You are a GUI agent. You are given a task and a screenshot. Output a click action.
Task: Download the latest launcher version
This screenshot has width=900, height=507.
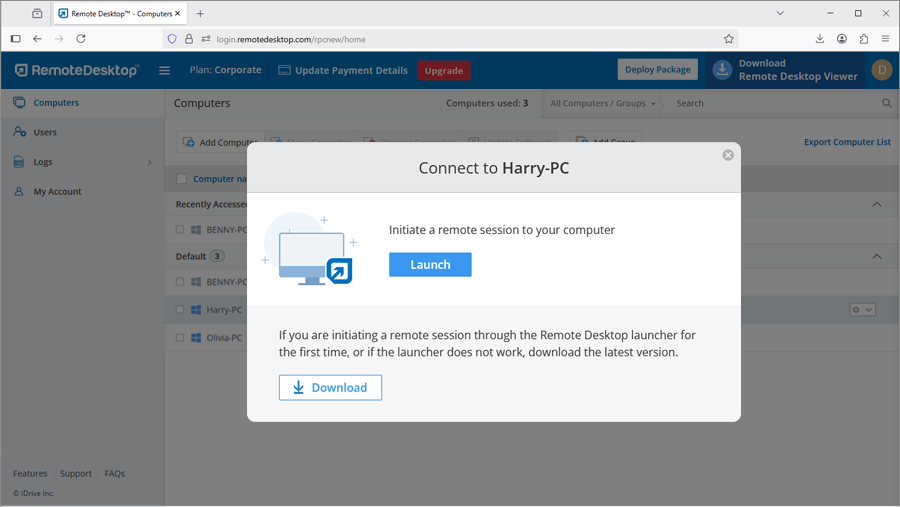pyautogui.click(x=330, y=387)
